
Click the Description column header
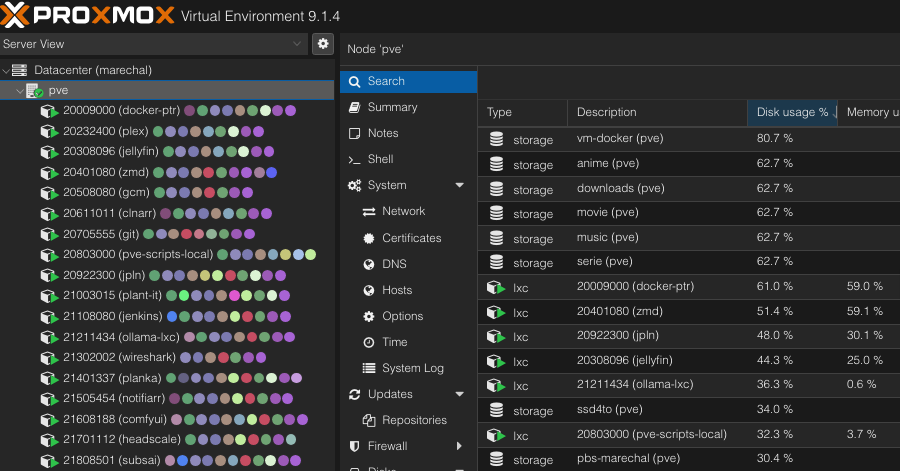click(x=606, y=112)
